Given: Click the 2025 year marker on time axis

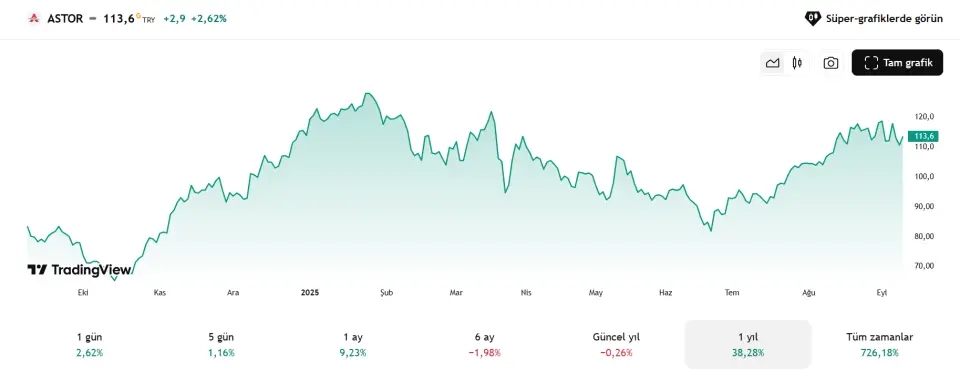Looking at the screenshot, I should click(310, 293).
